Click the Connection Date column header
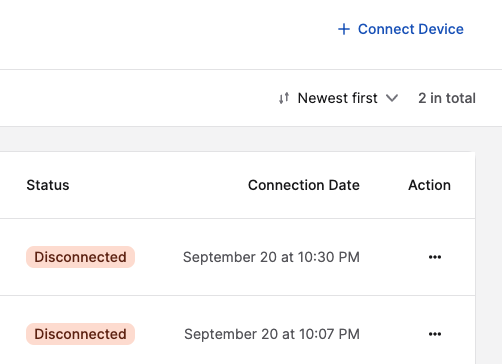Screen dimensions: 502x364 pos(304,185)
